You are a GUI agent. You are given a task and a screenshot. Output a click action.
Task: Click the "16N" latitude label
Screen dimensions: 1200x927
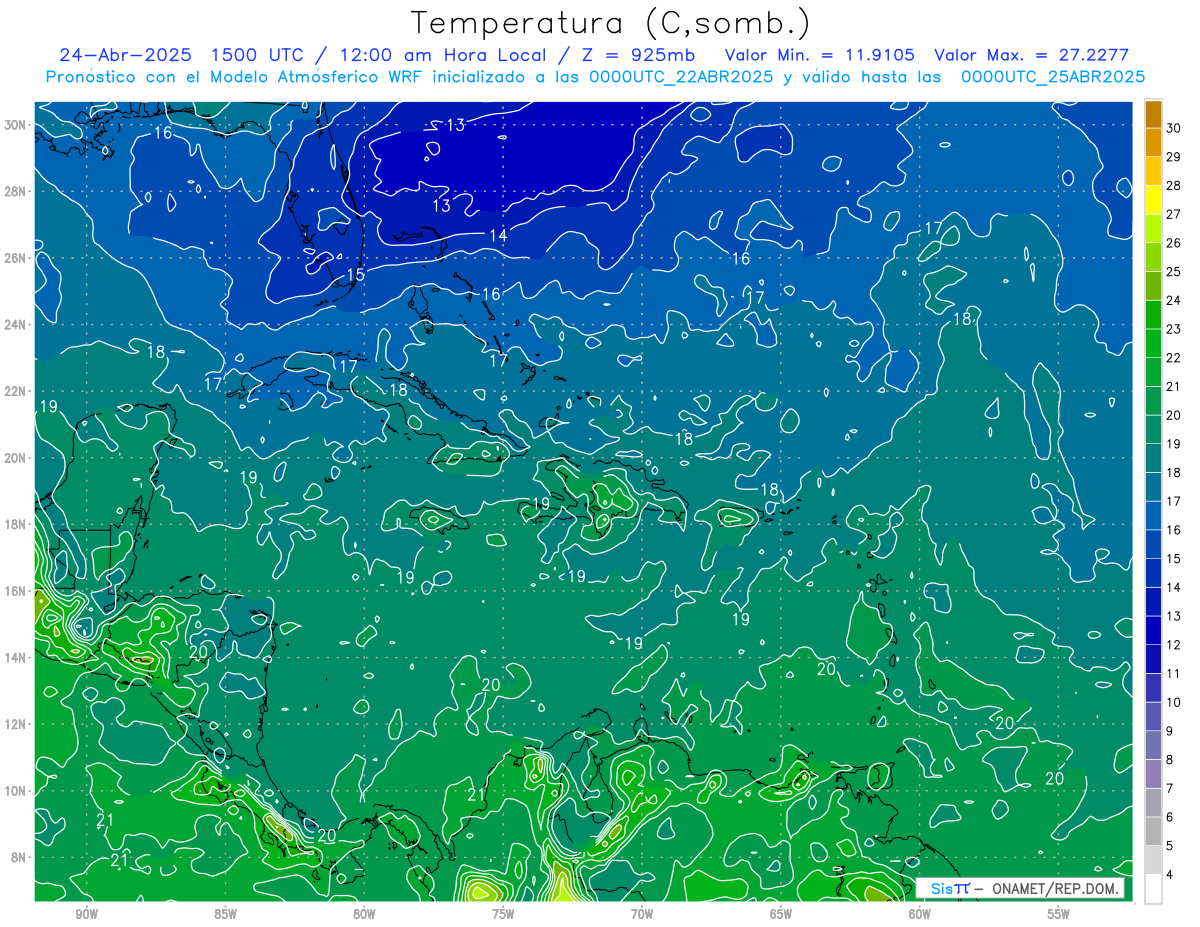coord(15,591)
